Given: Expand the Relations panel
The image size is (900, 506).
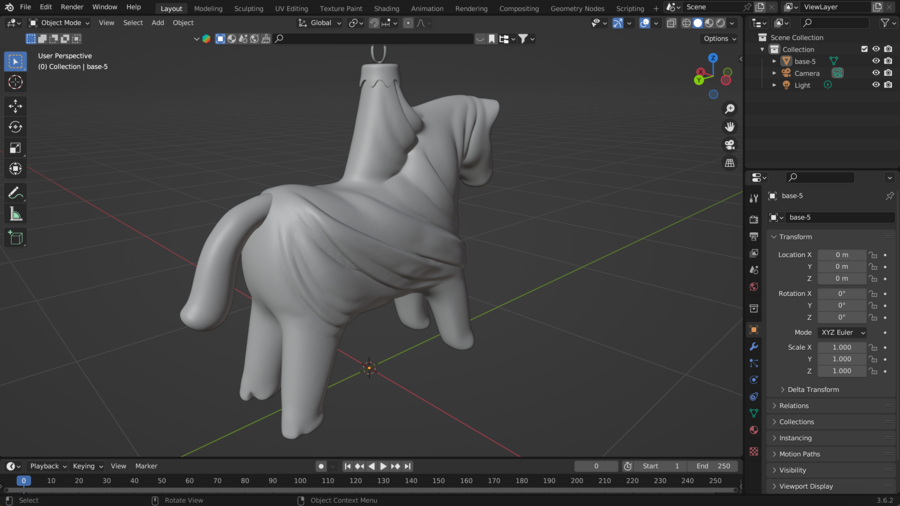Looking at the screenshot, I should pyautogui.click(x=794, y=406).
